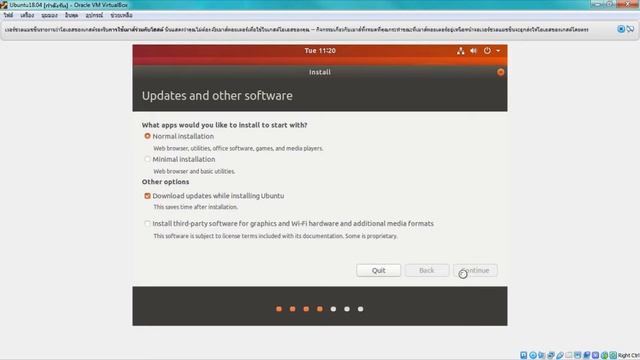This screenshot has height=360, width=640.
Task: Click the keyboard capture arrow status icon
Action: point(613,356)
